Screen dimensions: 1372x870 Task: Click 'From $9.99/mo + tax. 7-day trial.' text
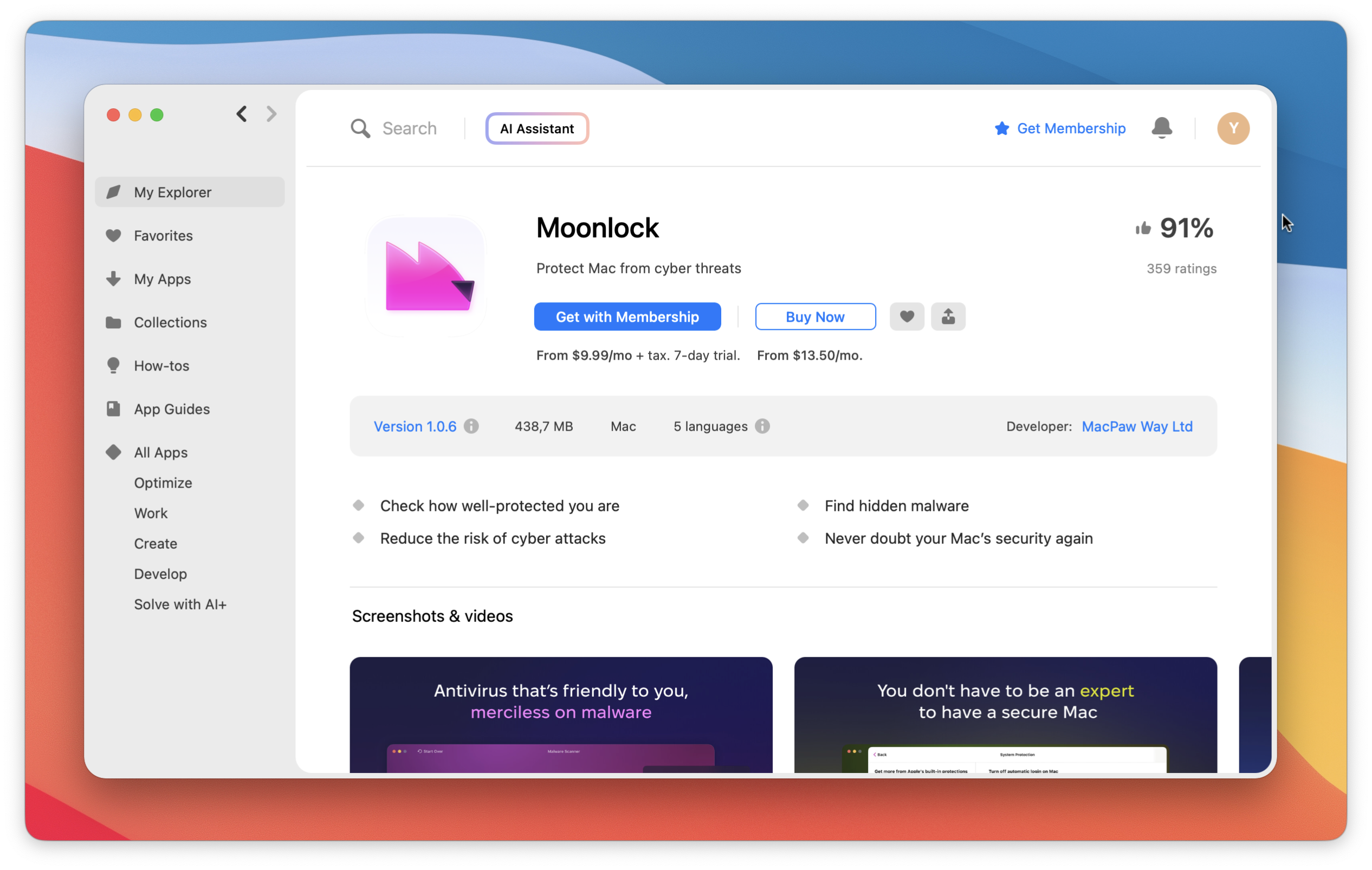click(638, 355)
